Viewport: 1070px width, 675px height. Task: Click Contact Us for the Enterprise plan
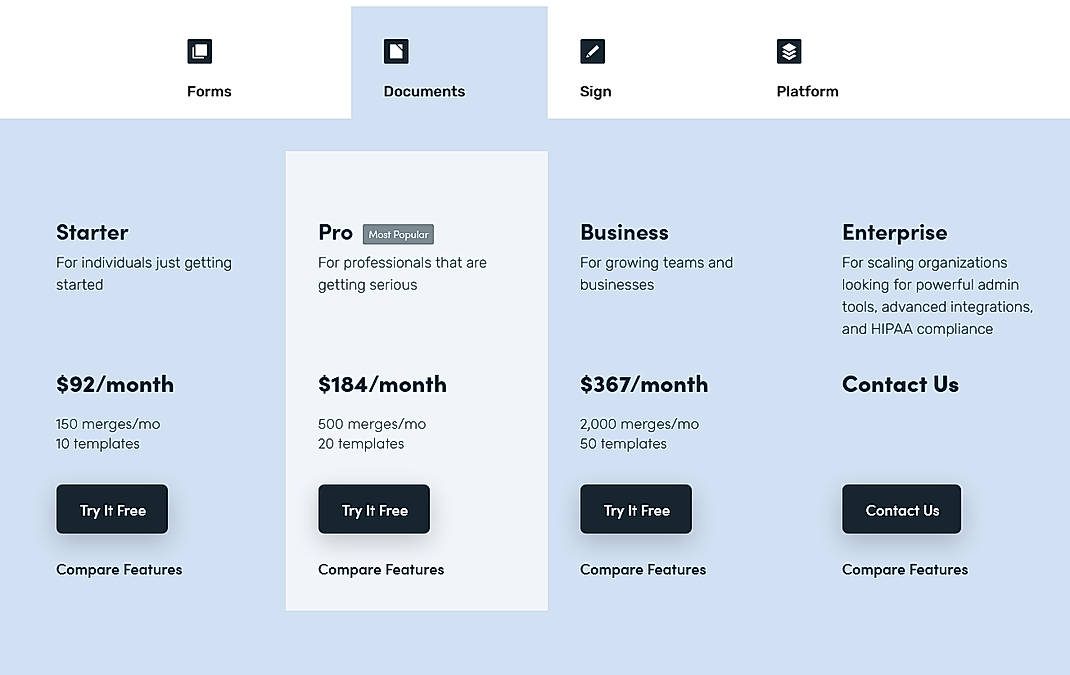coord(901,509)
